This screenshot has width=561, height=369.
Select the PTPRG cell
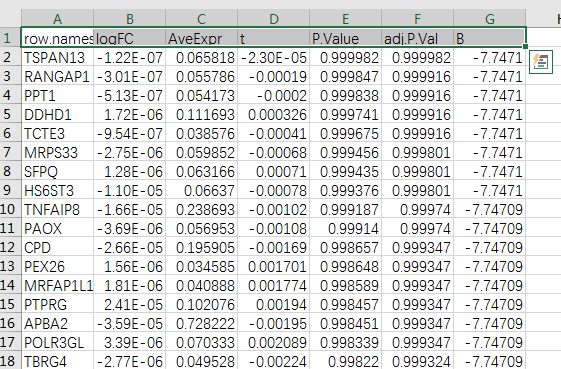(x=57, y=304)
